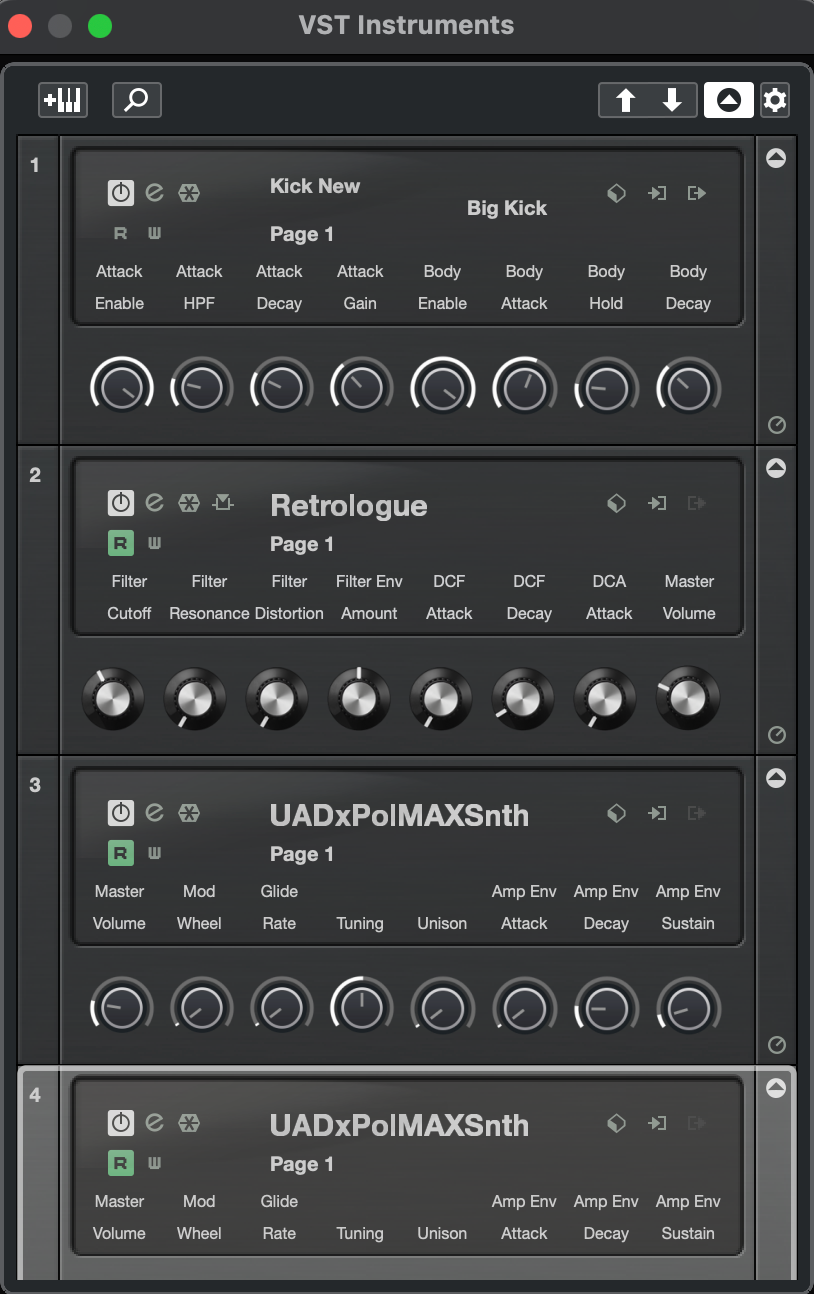Open input options for Kick New

(x=657, y=193)
